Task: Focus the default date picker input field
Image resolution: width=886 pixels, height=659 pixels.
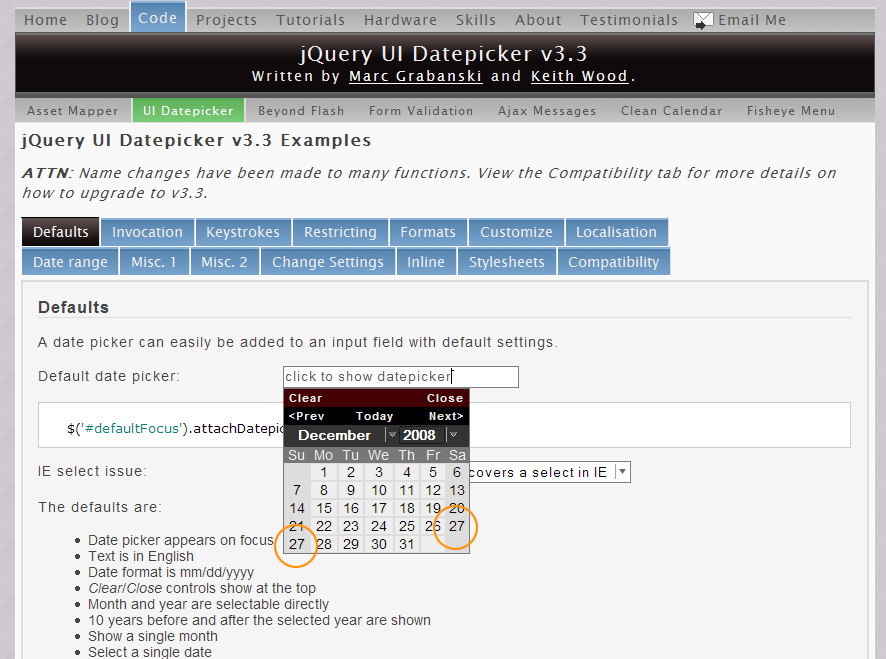Action: pos(400,377)
